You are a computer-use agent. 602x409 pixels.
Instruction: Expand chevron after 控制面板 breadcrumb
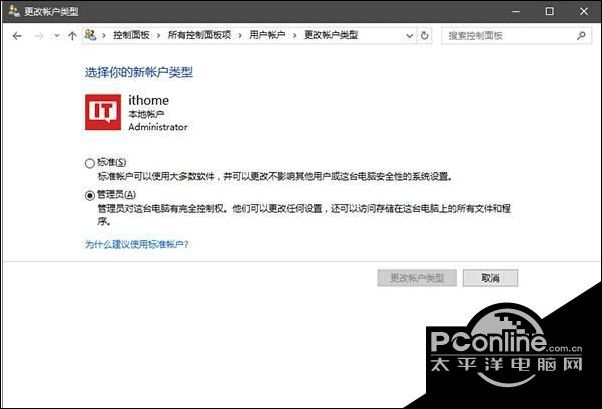pyautogui.click(x=158, y=36)
